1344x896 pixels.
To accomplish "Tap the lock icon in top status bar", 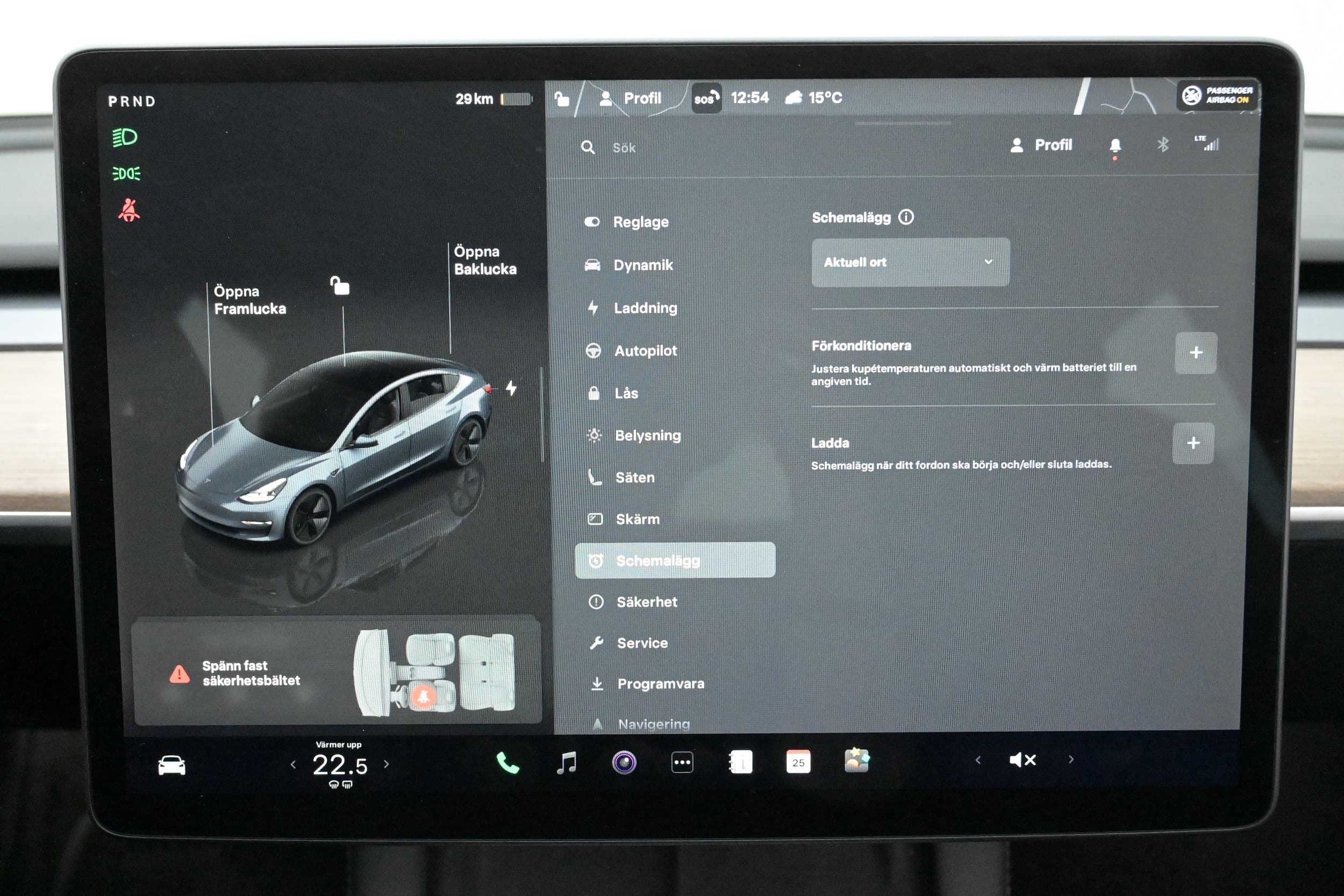I will 562,99.
